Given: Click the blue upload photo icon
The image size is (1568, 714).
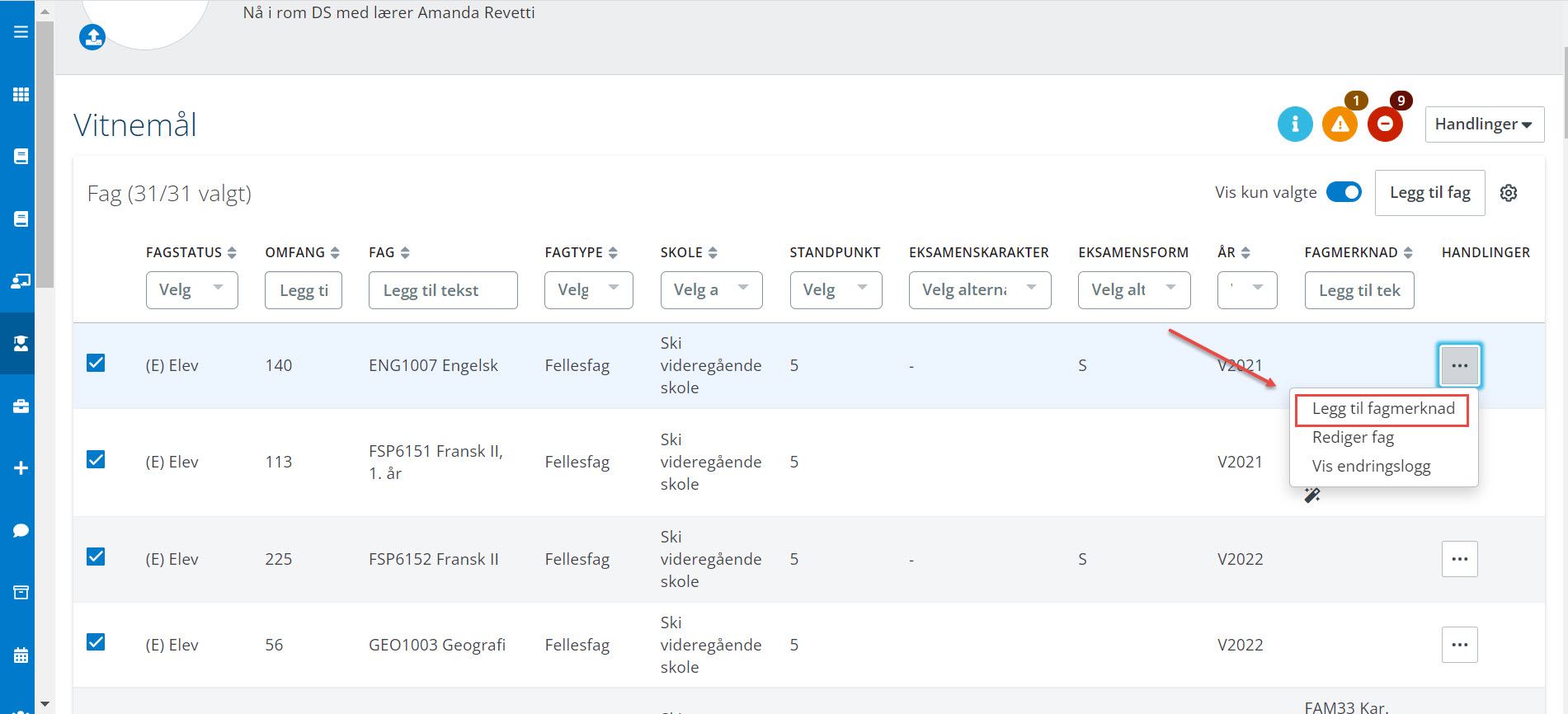Looking at the screenshot, I should pyautogui.click(x=92, y=37).
